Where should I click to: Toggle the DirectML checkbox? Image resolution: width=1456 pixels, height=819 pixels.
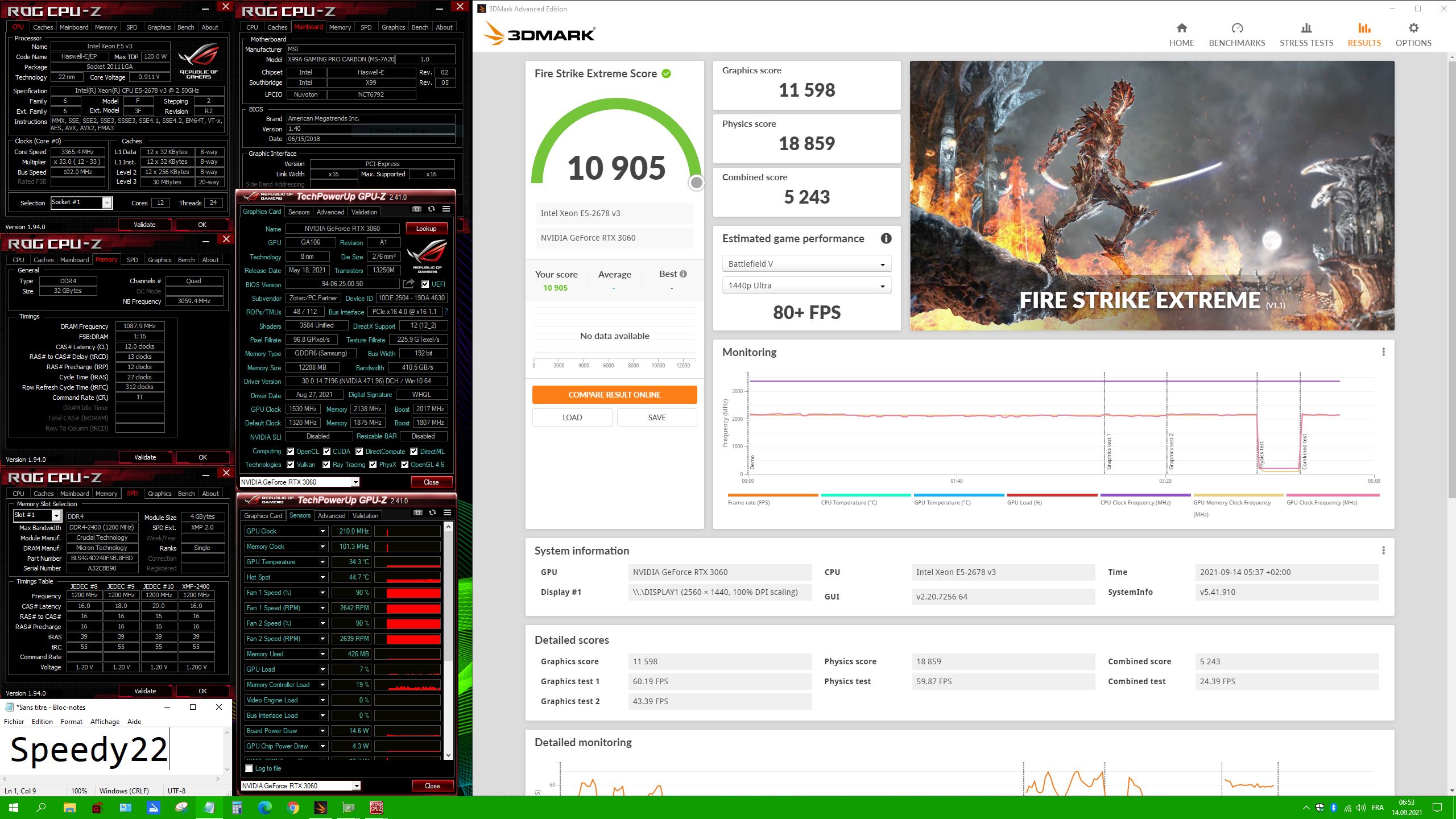pos(414,452)
